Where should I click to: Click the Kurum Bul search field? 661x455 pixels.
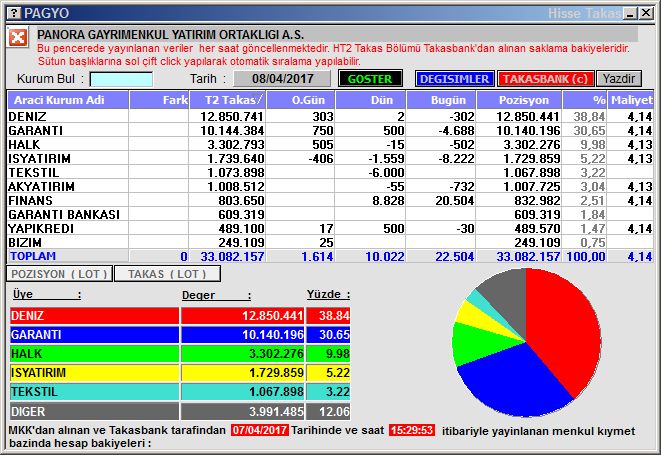click(121, 79)
